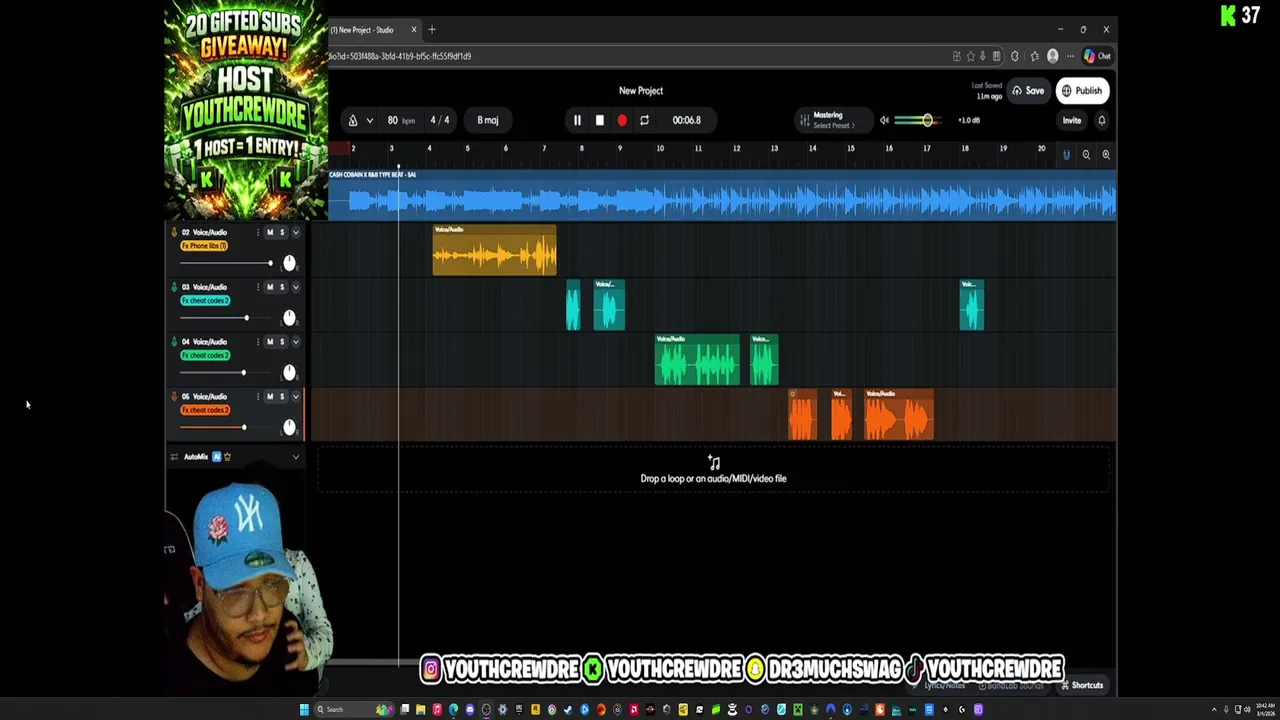Toggle the loop cycle button

coord(644,120)
